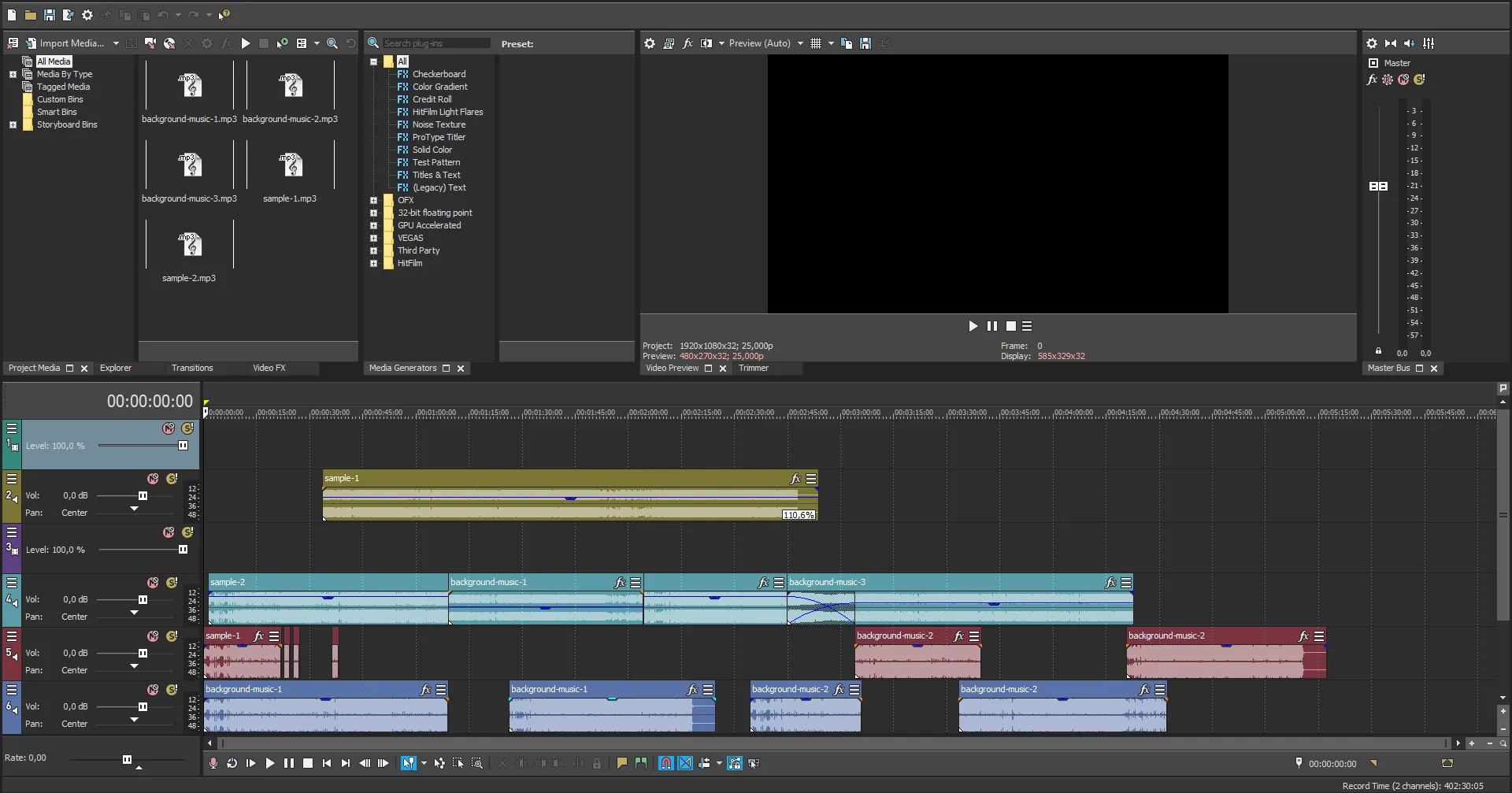
Task: Click the Master FX icon in Master Bus
Action: (x=1372, y=80)
